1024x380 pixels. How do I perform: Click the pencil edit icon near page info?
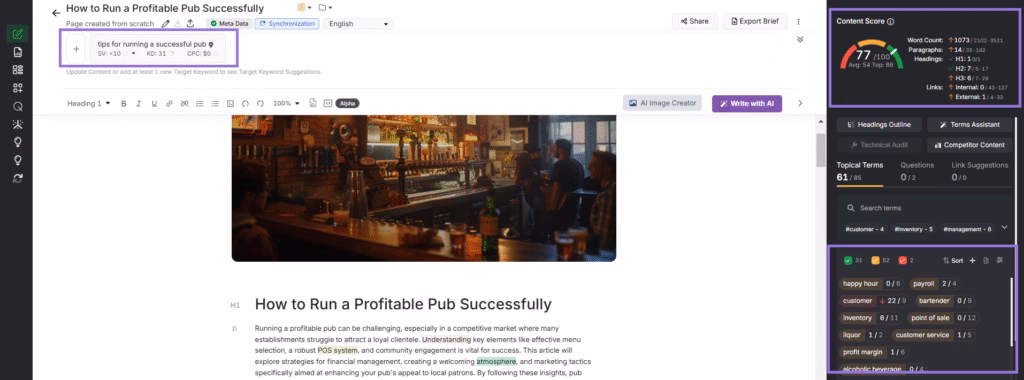click(x=166, y=24)
